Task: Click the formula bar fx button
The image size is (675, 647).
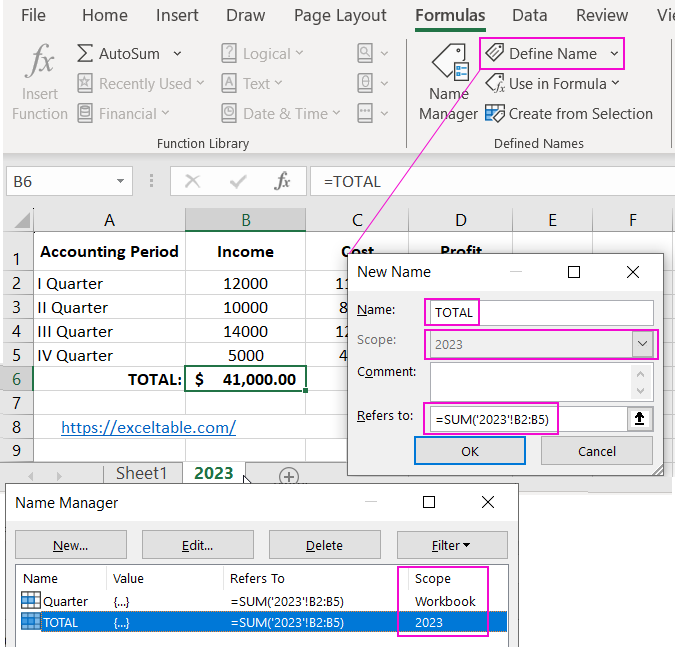Action: [283, 181]
